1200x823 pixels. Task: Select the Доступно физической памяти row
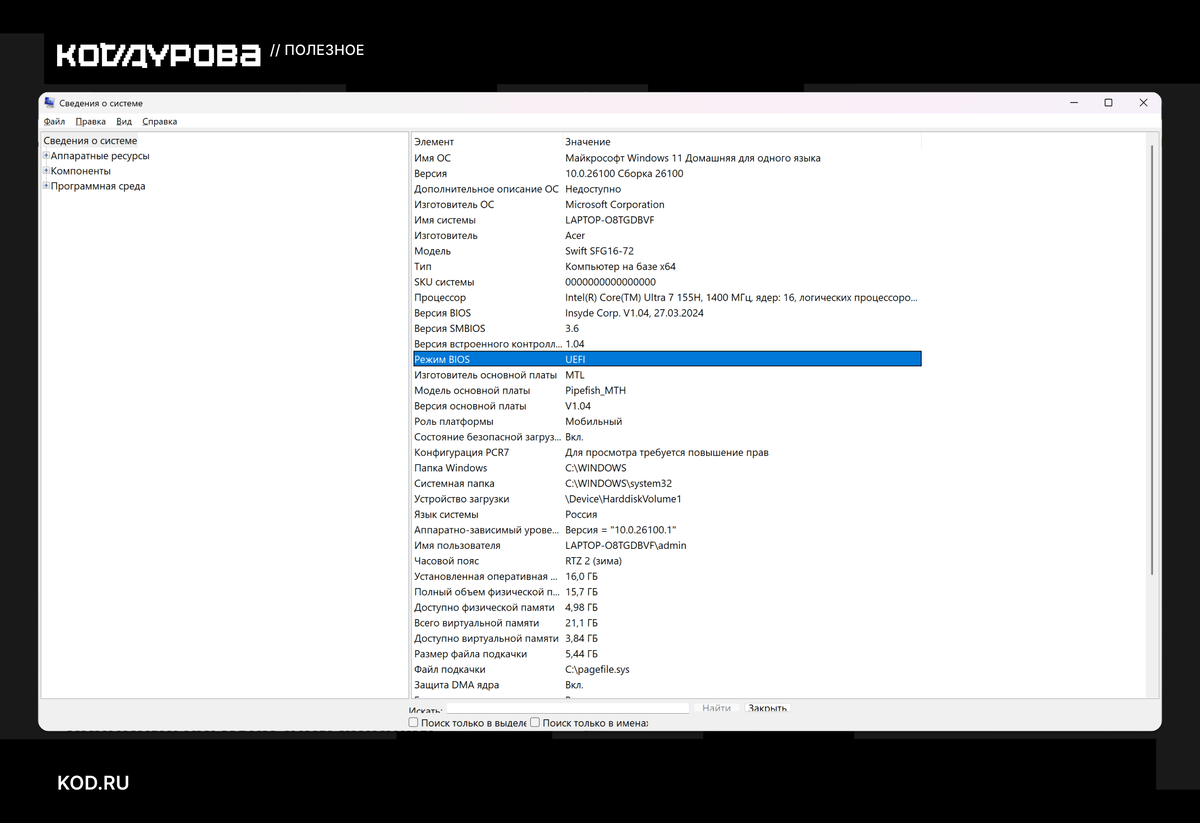667,607
